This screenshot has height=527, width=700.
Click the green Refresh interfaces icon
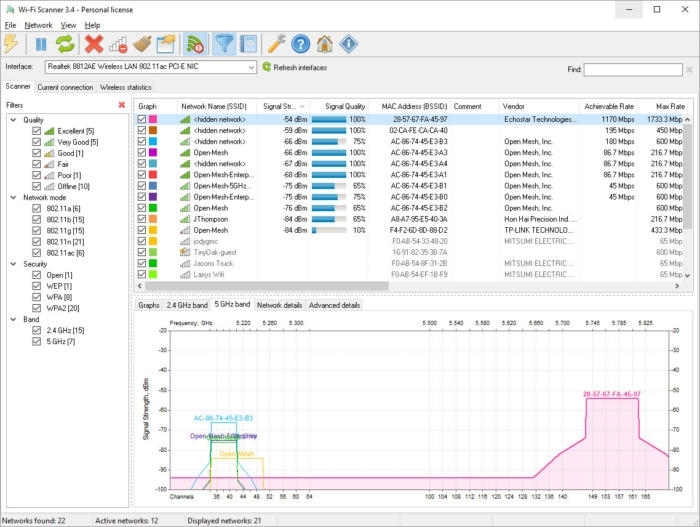[x=267, y=67]
